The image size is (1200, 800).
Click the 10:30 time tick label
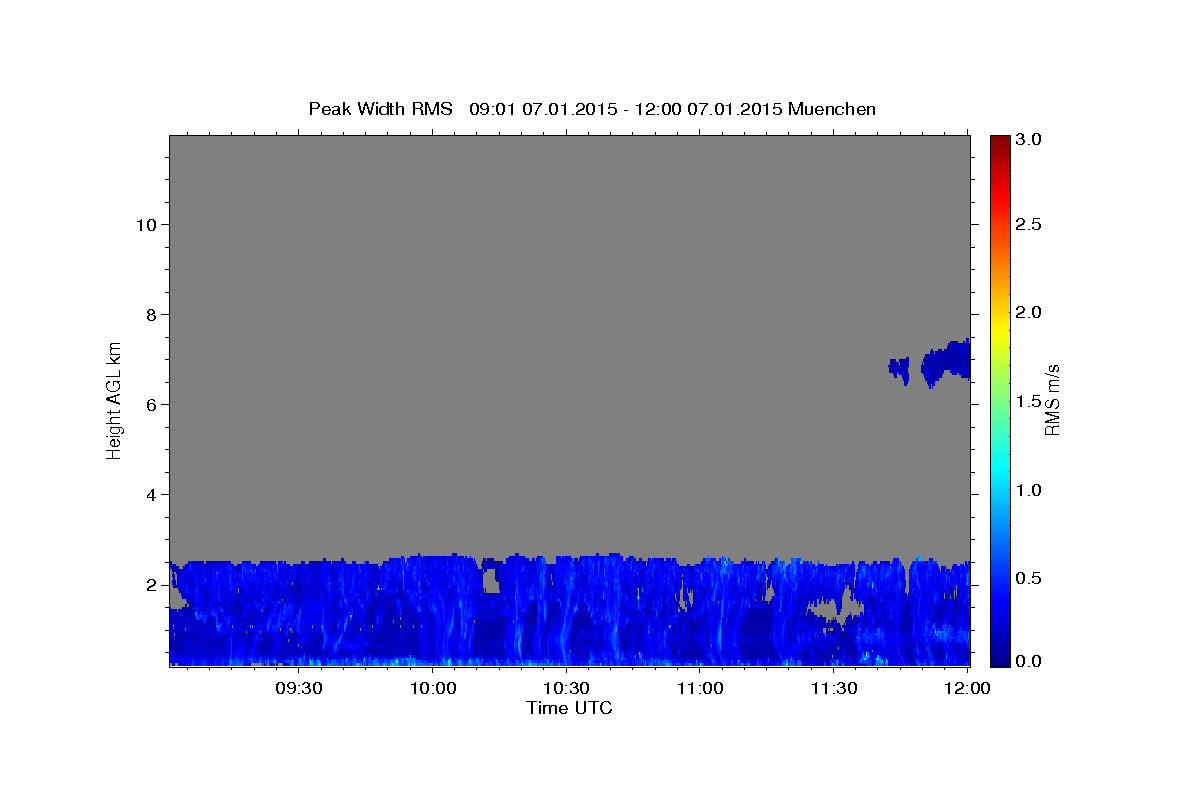(x=566, y=688)
